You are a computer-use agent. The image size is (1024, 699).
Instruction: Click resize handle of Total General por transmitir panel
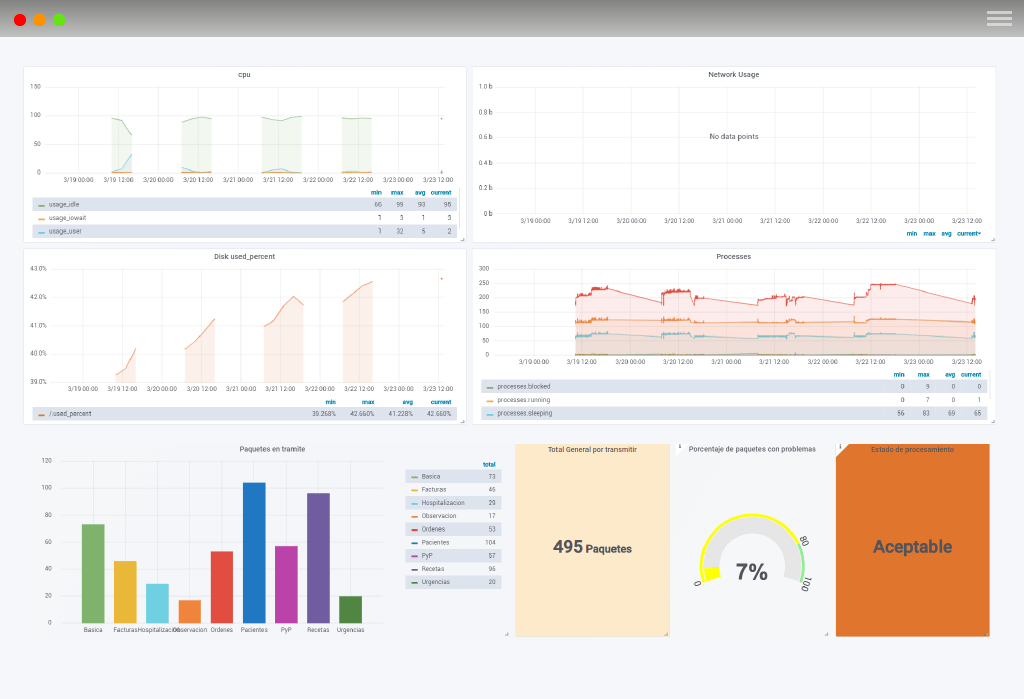666,633
